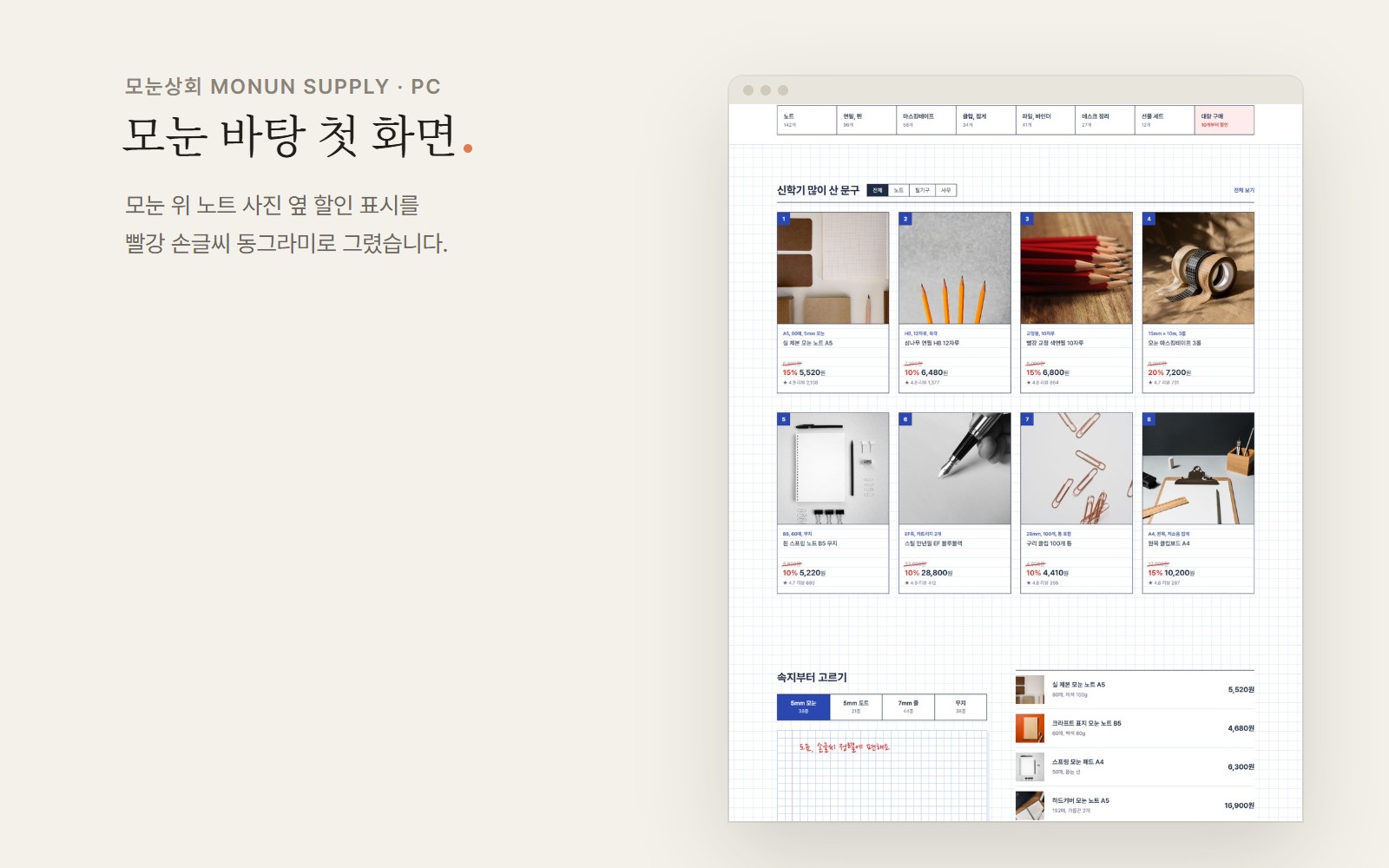Select the 노트 filter tab beside 전체

[899, 190]
